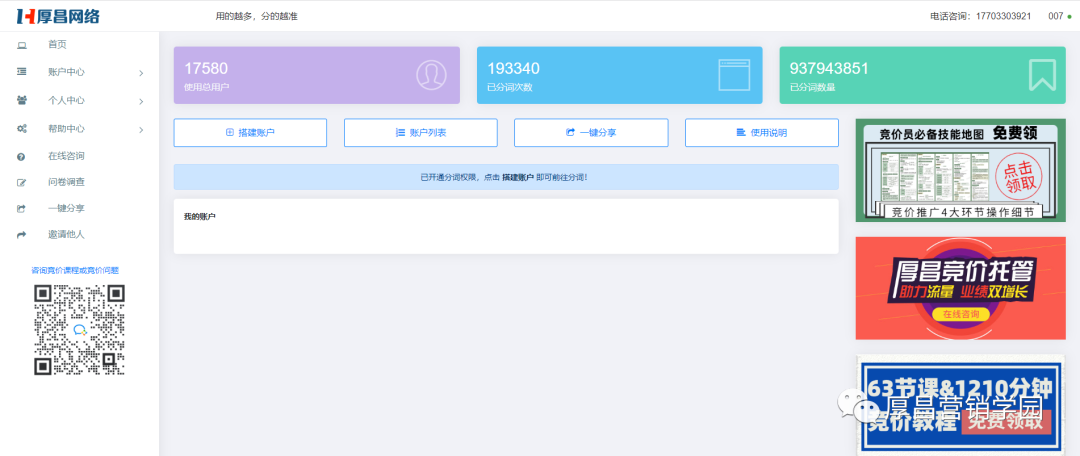Click the window icon on blue card
1080x456 pixels.
[x=734, y=75]
